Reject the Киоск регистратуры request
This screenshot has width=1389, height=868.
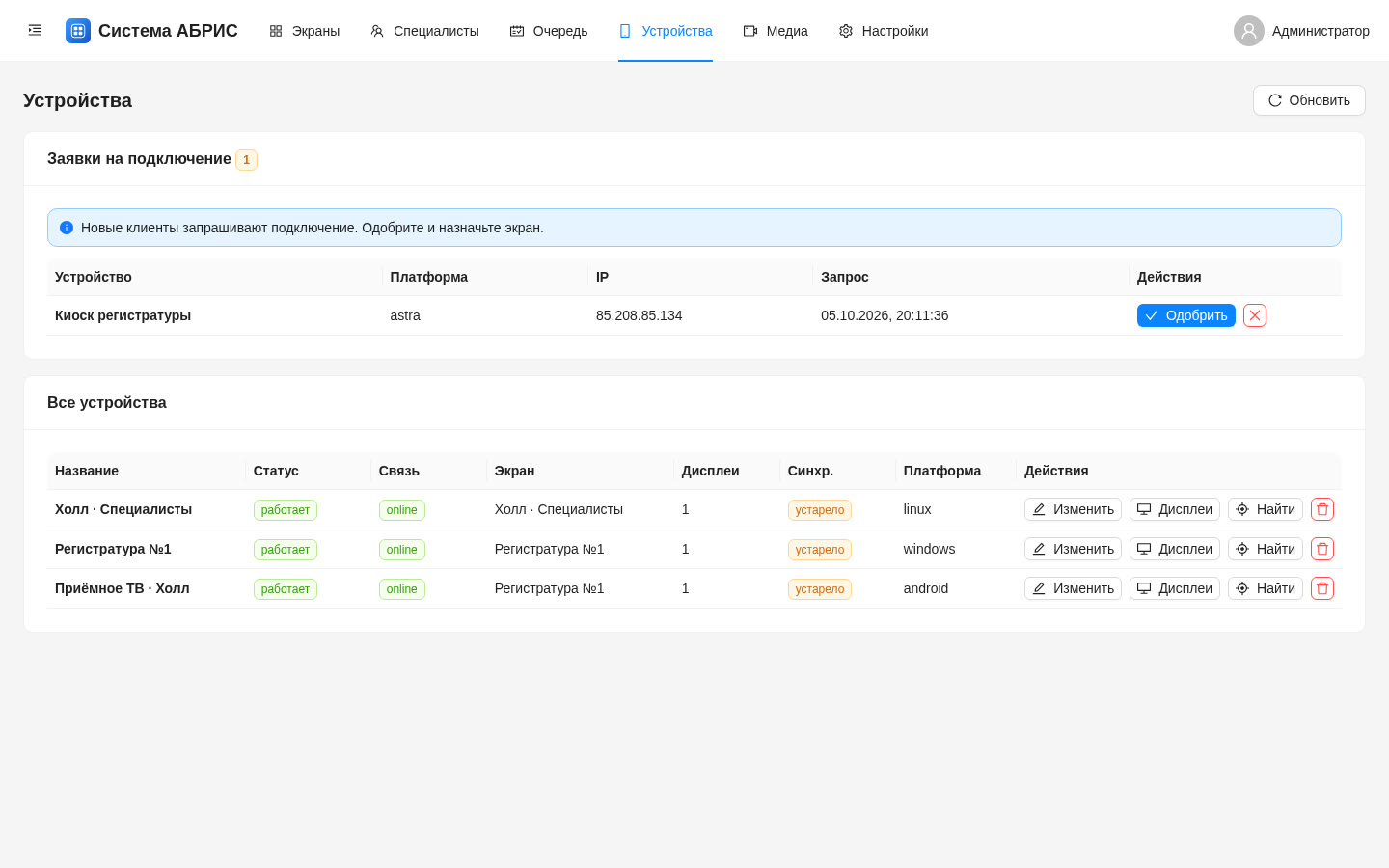coord(1255,315)
